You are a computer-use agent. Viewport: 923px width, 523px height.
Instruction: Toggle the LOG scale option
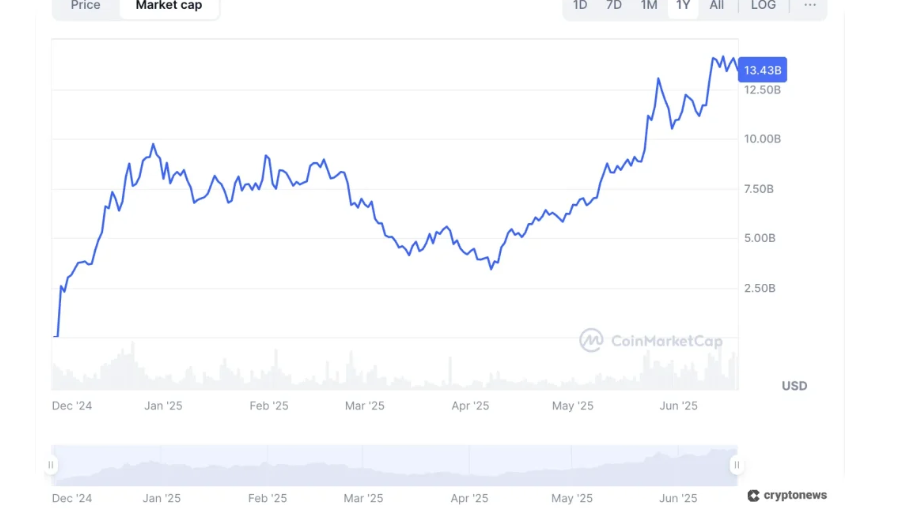click(x=763, y=5)
